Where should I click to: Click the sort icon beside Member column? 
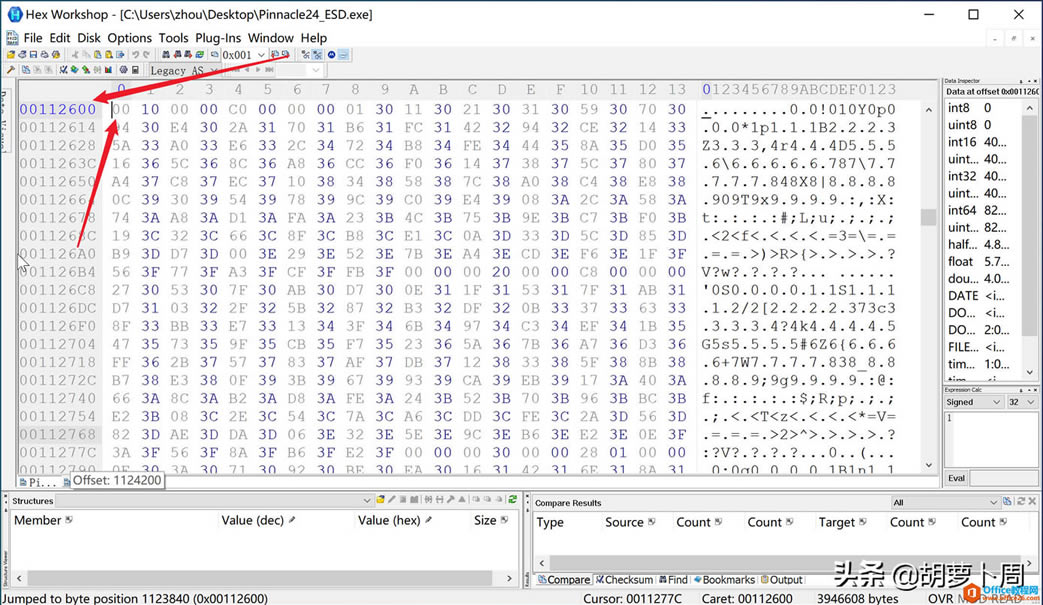click(x=69, y=520)
